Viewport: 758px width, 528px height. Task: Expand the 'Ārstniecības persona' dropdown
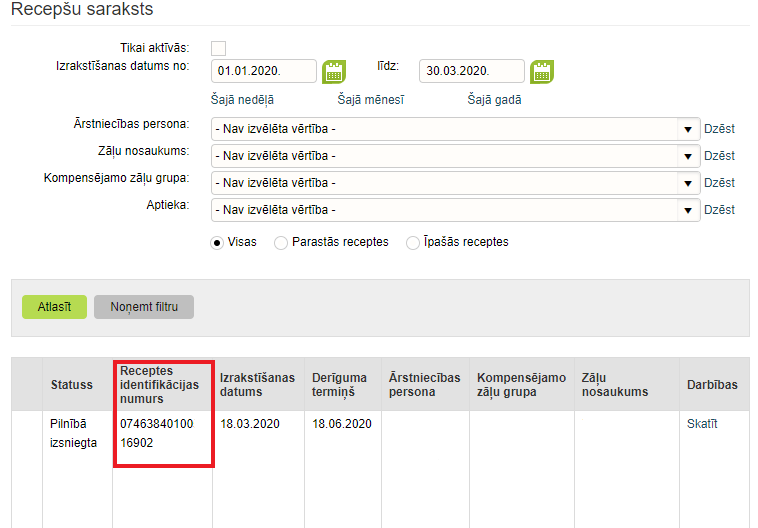coord(688,129)
